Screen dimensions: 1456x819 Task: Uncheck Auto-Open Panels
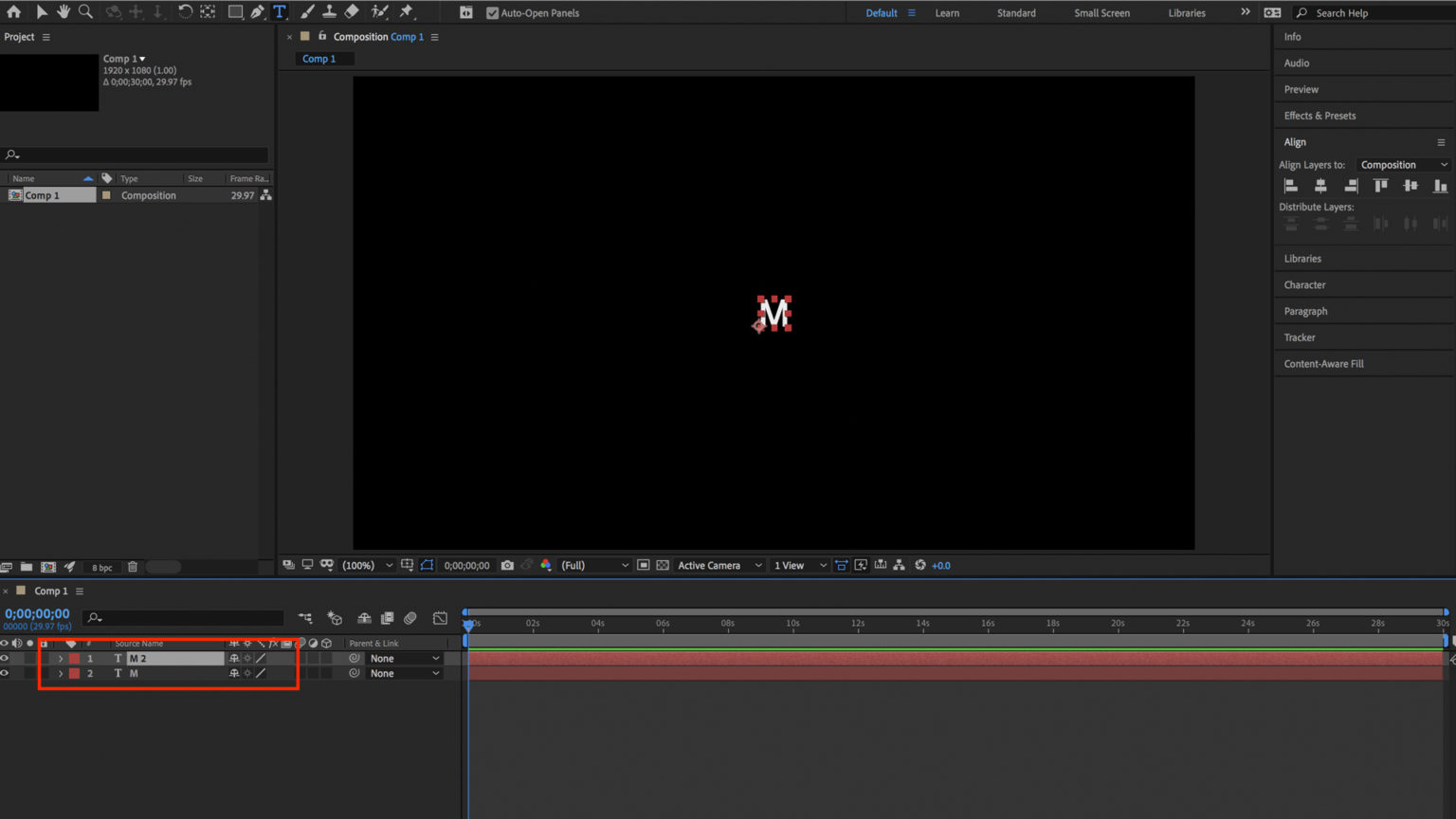pos(493,12)
